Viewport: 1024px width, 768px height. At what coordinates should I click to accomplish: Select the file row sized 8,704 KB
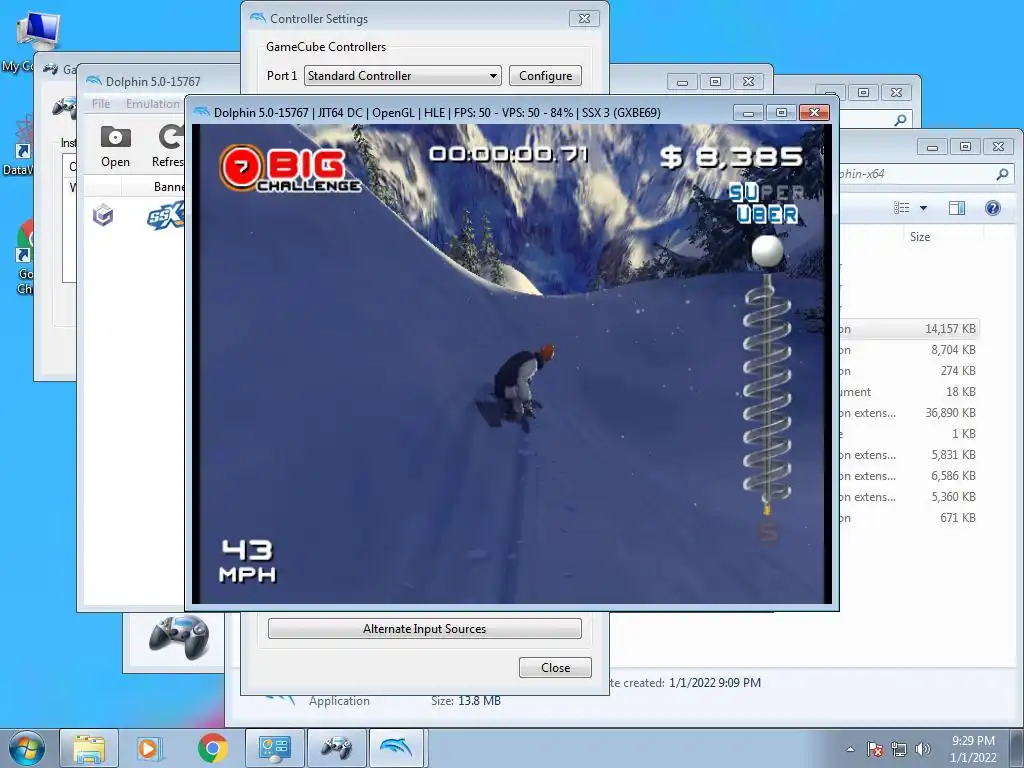(x=910, y=350)
